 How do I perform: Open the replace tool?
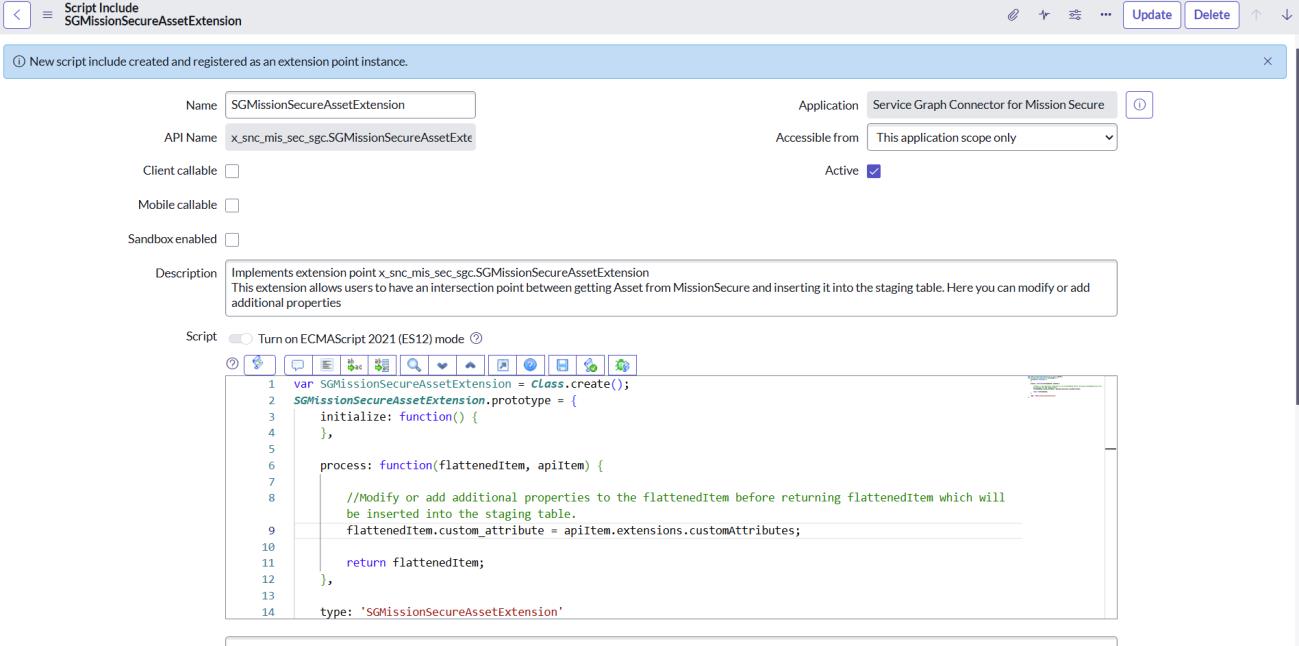tap(355, 365)
